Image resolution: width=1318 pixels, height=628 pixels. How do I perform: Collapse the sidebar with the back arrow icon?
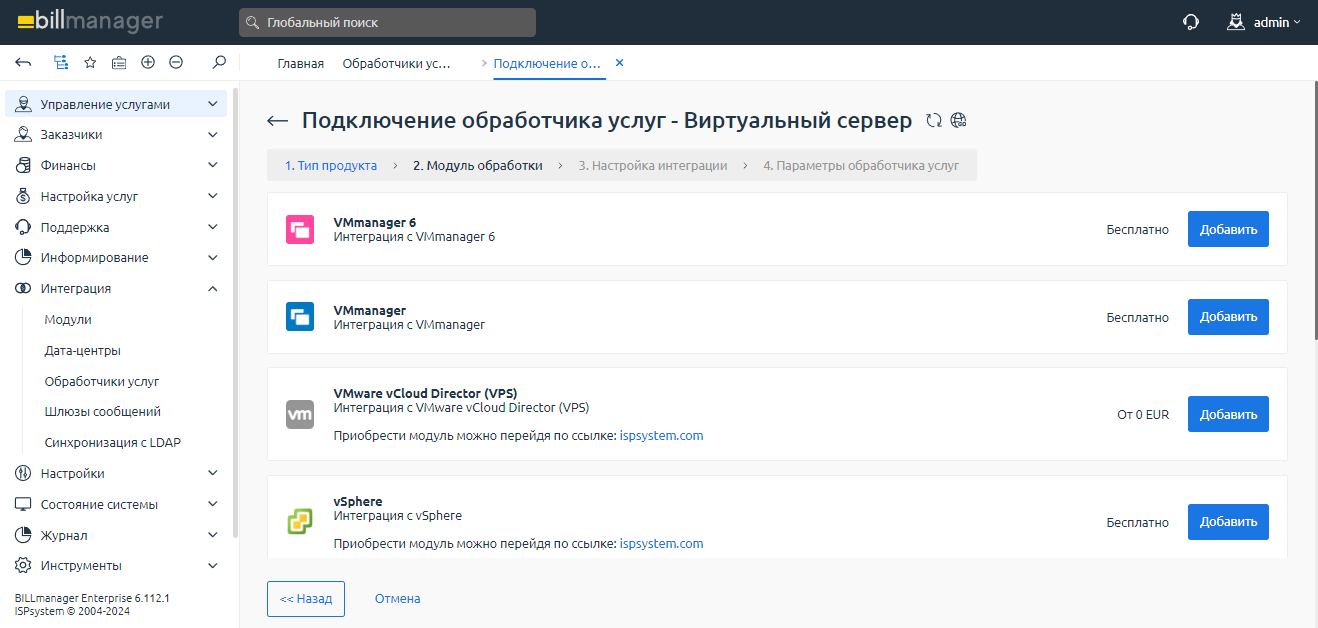pyautogui.click(x=23, y=62)
